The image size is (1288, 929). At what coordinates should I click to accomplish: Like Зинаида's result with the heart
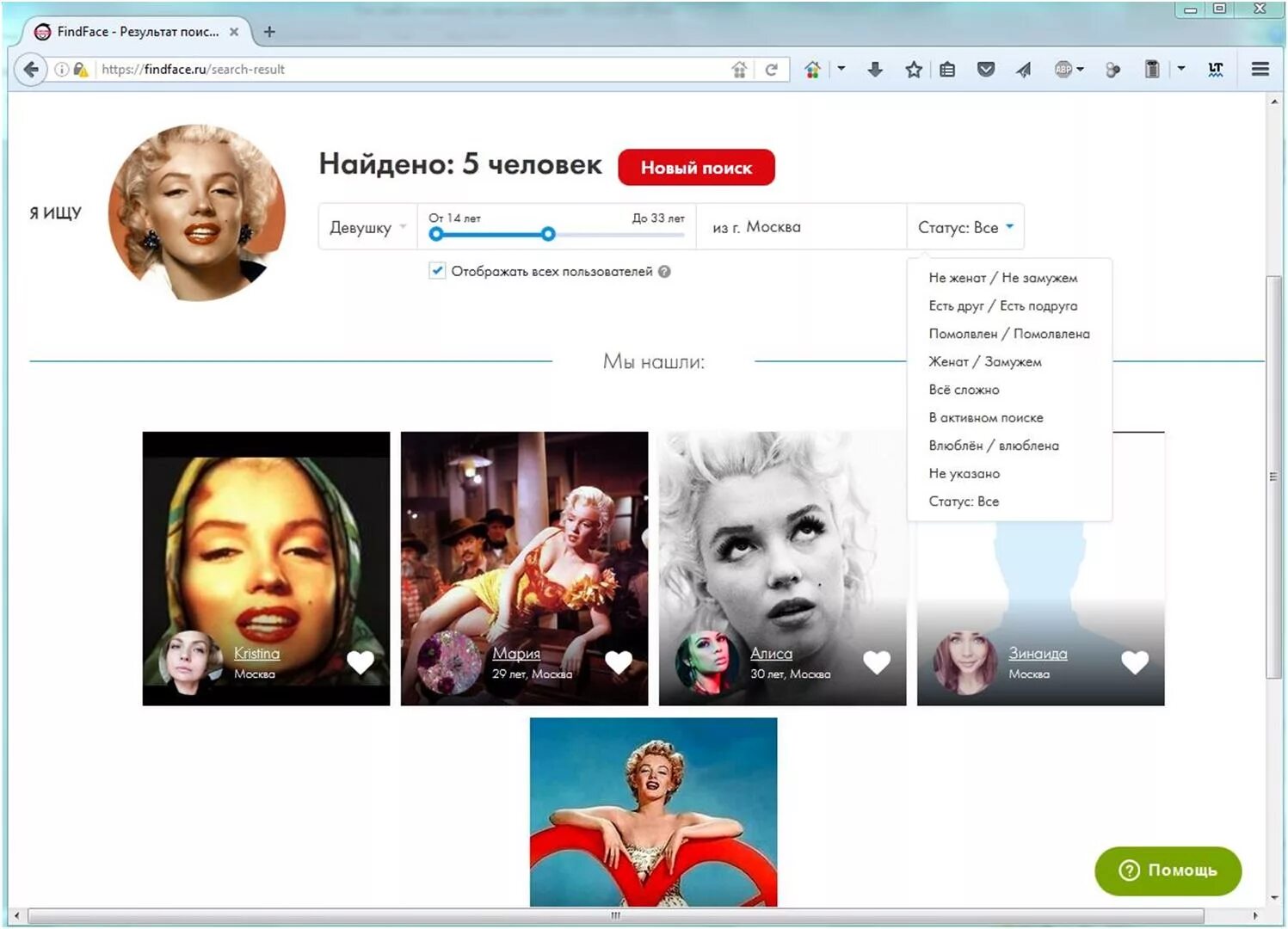click(1135, 662)
